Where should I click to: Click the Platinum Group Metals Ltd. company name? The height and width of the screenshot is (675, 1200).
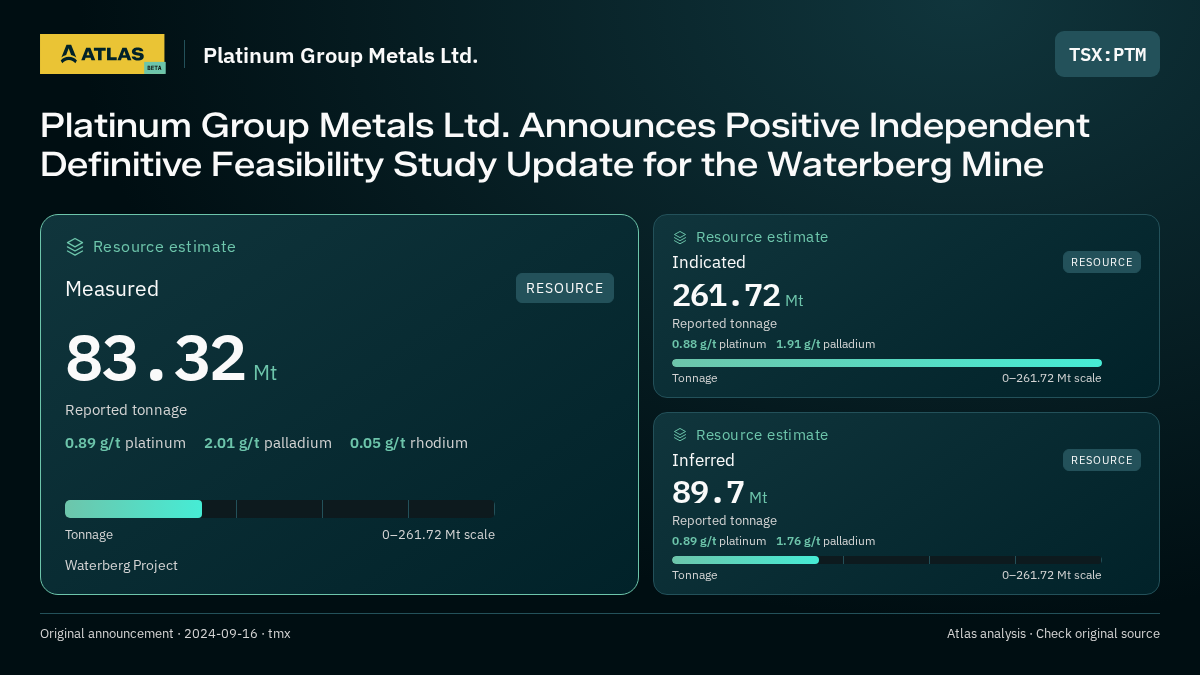pyautogui.click(x=340, y=55)
